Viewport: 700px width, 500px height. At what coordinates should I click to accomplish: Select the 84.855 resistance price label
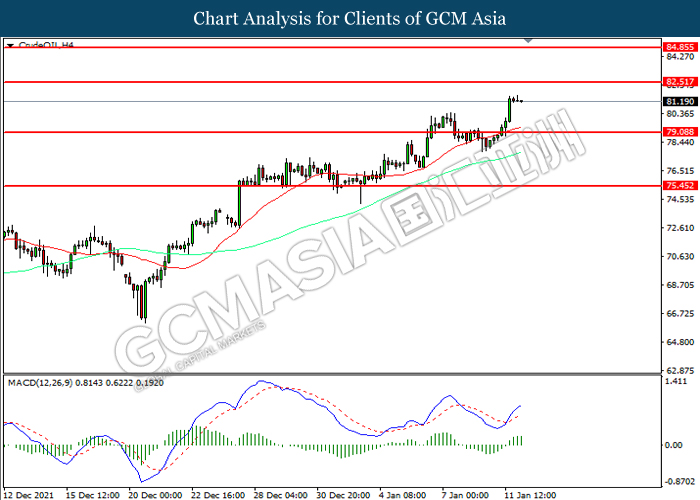[x=680, y=47]
